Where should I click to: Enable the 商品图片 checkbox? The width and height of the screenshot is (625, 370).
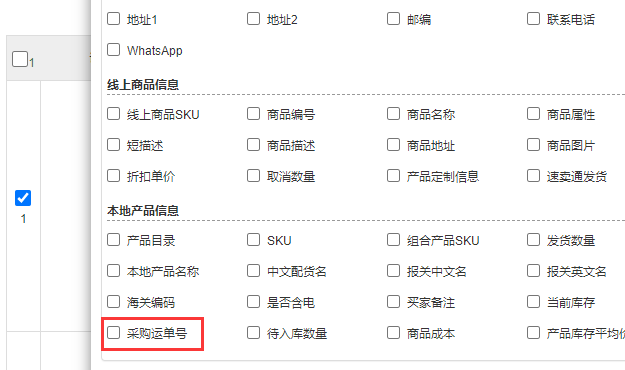pyautogui.click(x=533, y=145)
